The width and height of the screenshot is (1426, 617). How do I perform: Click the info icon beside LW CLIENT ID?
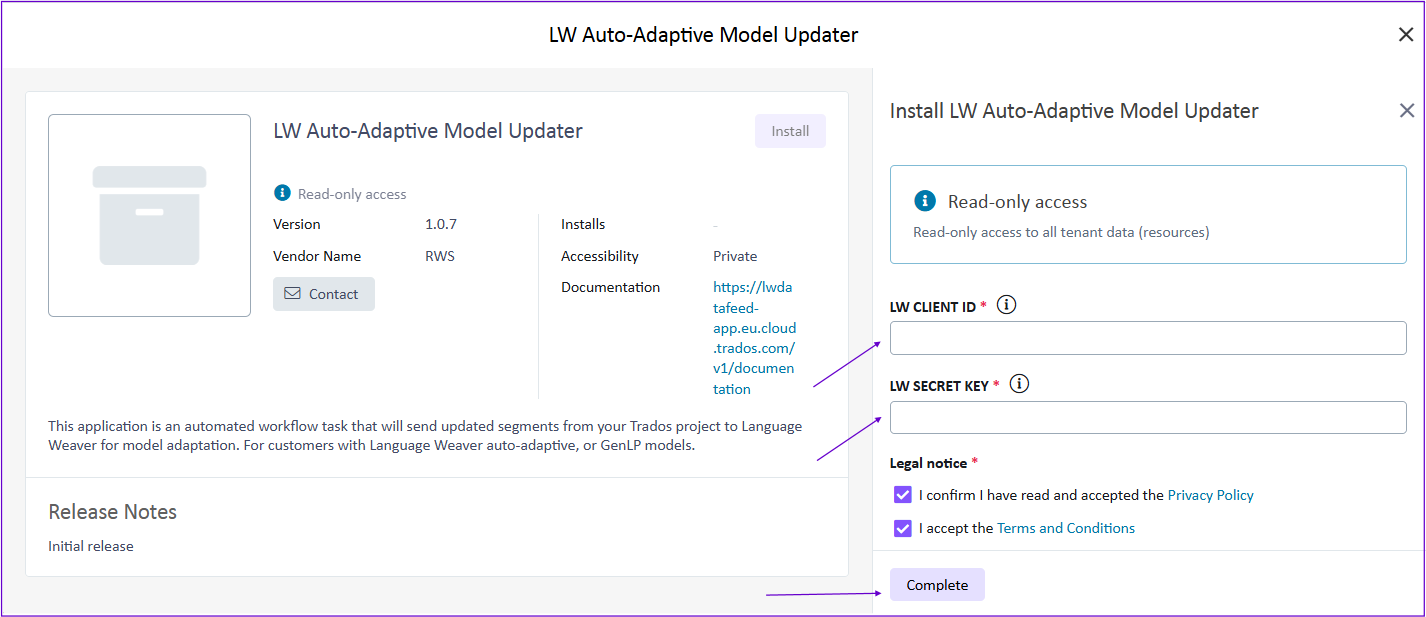1007,306
